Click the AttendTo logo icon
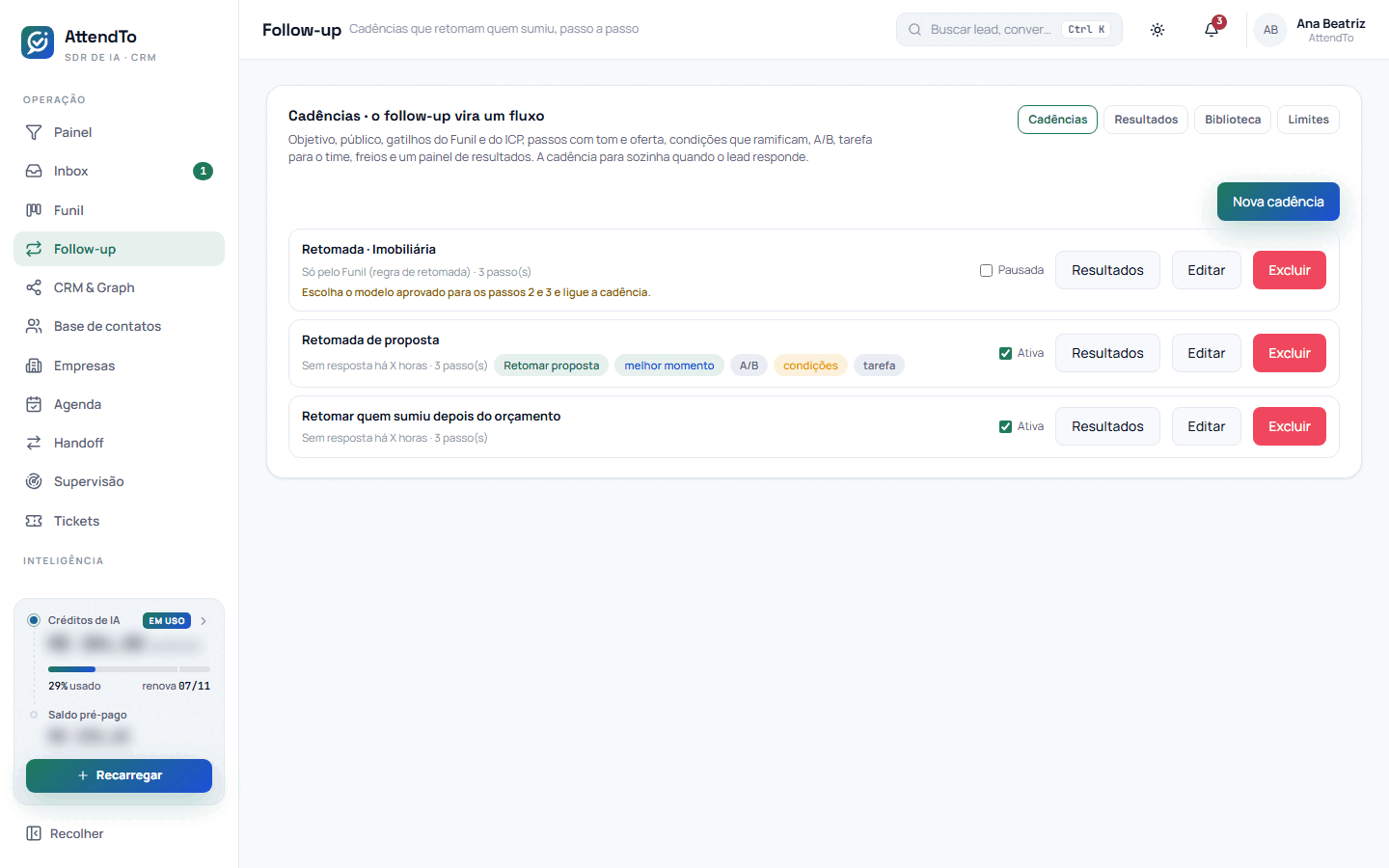 point(38,42)
